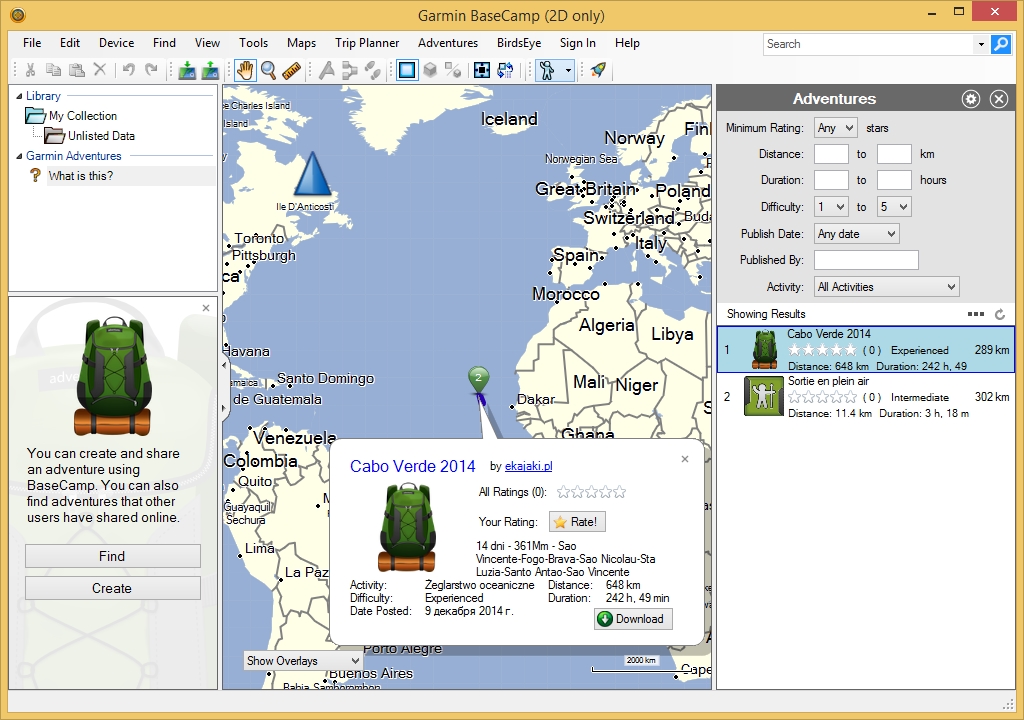Select the Cabo Verde 2014 result
The height and width of the screenshot is (720, 1024).
click(866, 350)
